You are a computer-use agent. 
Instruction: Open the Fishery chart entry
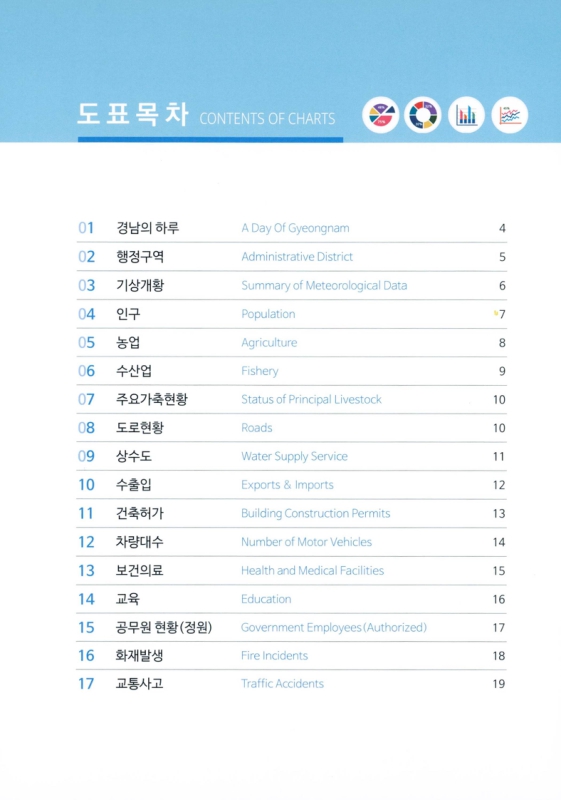coord(292,371)
